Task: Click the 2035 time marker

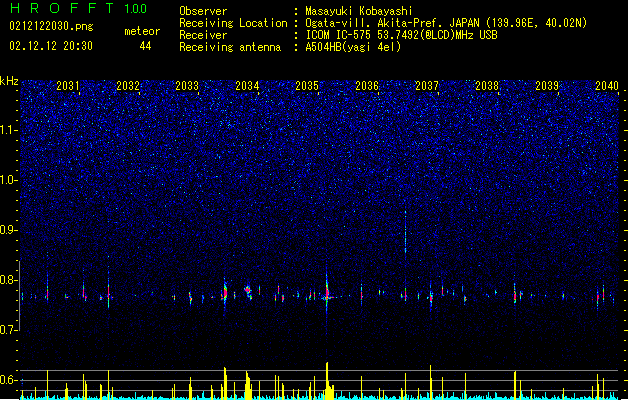Action: pyautogui.click(x=307, y=86)
